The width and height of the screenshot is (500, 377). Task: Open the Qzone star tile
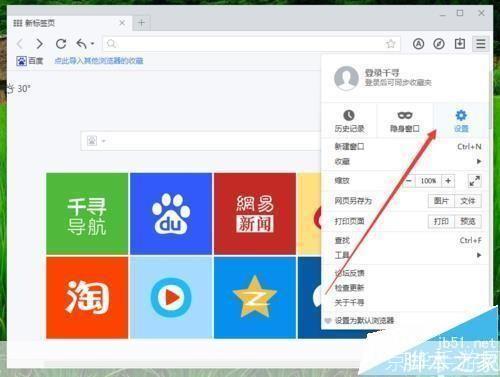pyautogui.click(x=255, y=298)
